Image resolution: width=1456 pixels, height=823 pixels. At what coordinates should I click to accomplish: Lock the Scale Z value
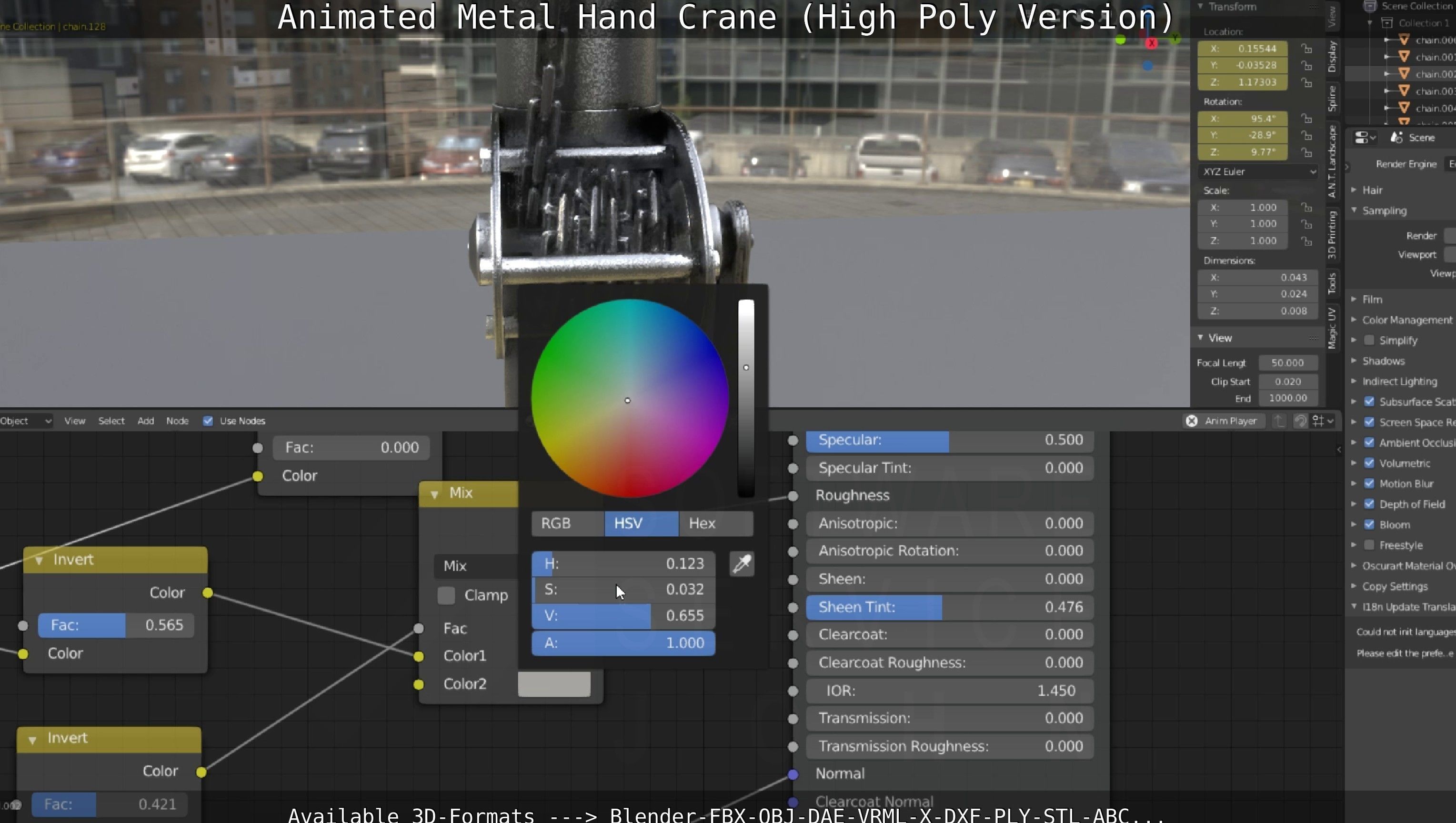pos(1306,241)
